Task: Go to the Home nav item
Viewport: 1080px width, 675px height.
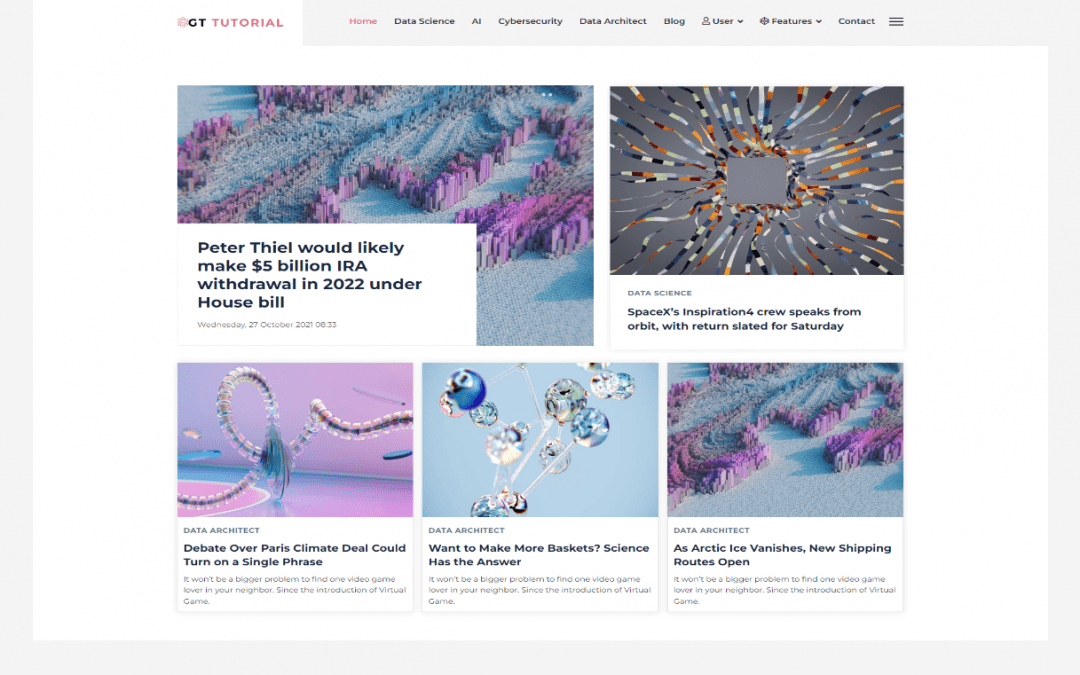Action: [363, 21]
